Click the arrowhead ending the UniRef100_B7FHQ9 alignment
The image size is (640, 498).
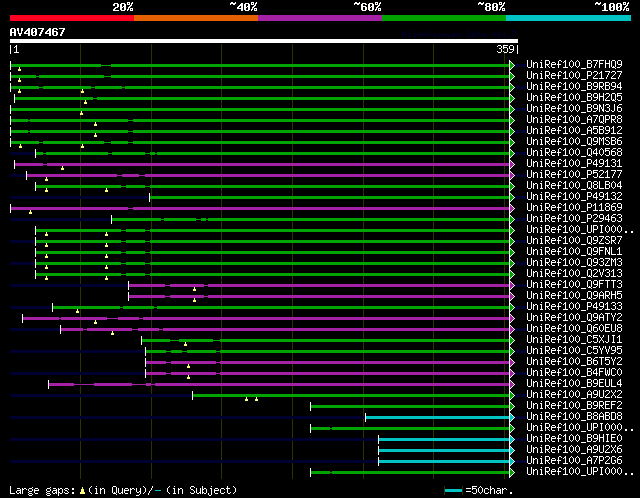tap(512, 64)
